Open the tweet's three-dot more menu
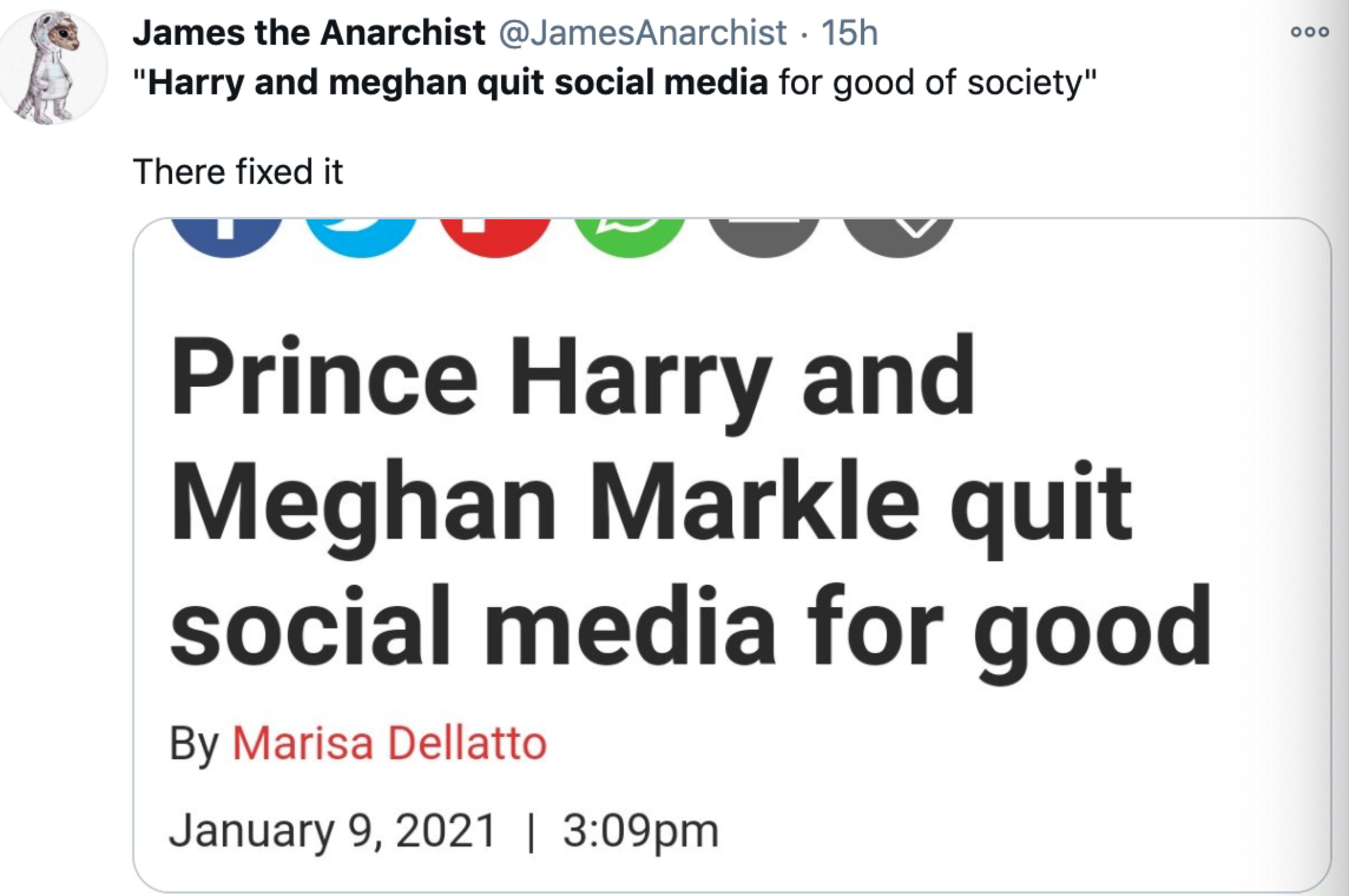This screenshot has height=896, width=1349. pos(1309,32)
